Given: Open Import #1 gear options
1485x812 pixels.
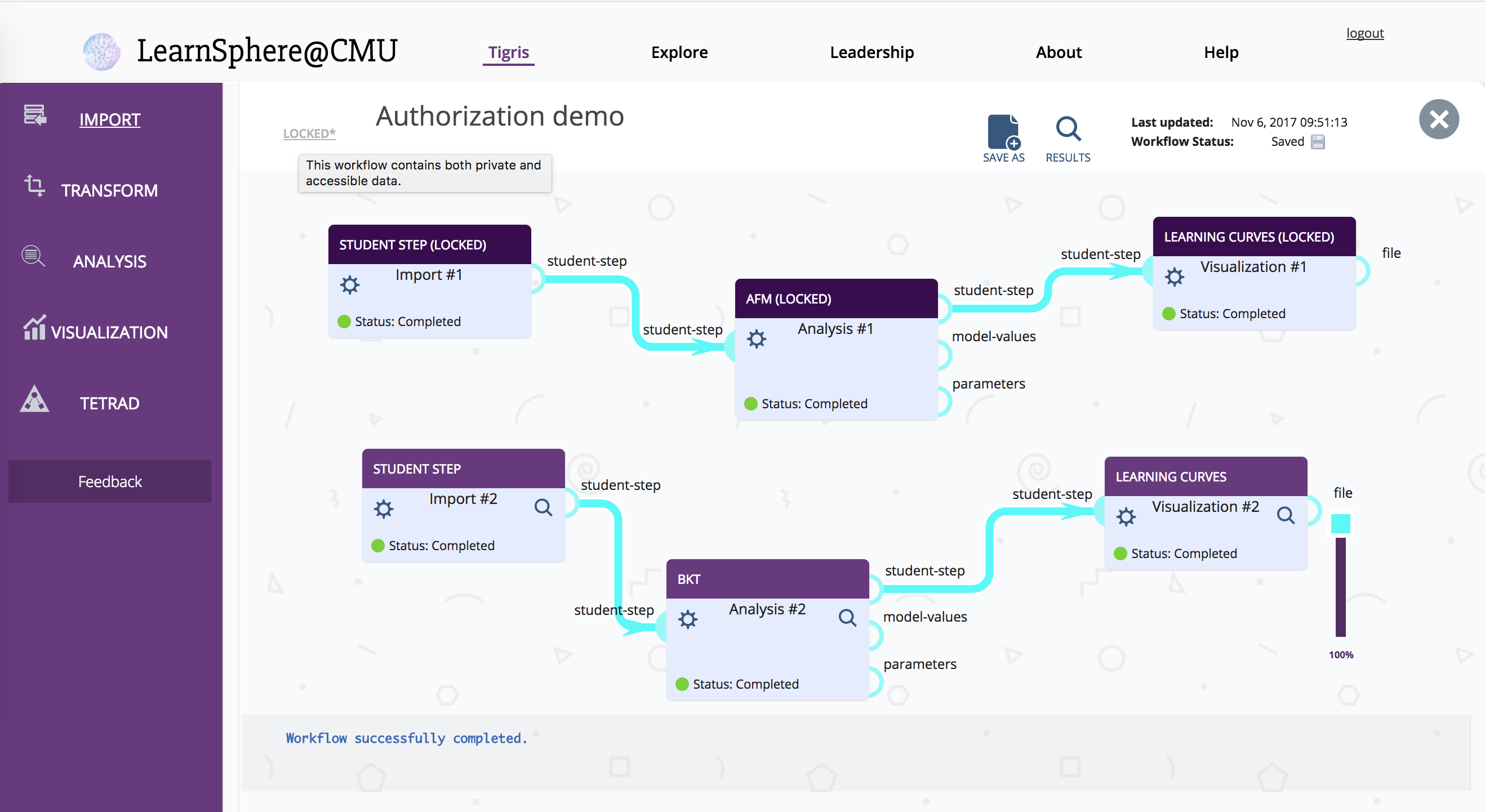Looking at the screenshot, I should click(x=349, y=285).
